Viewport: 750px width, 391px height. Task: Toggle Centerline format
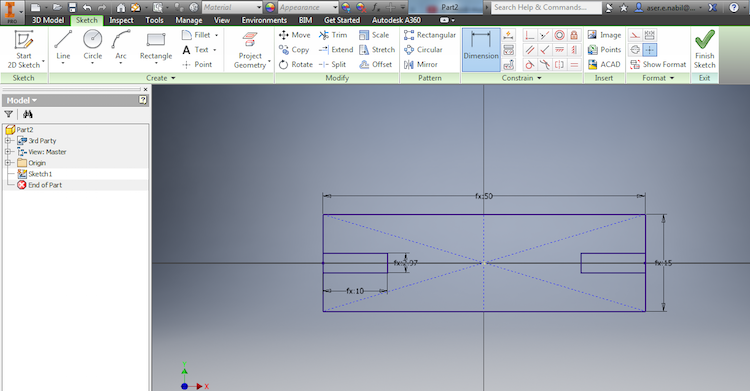coord(635,50)
